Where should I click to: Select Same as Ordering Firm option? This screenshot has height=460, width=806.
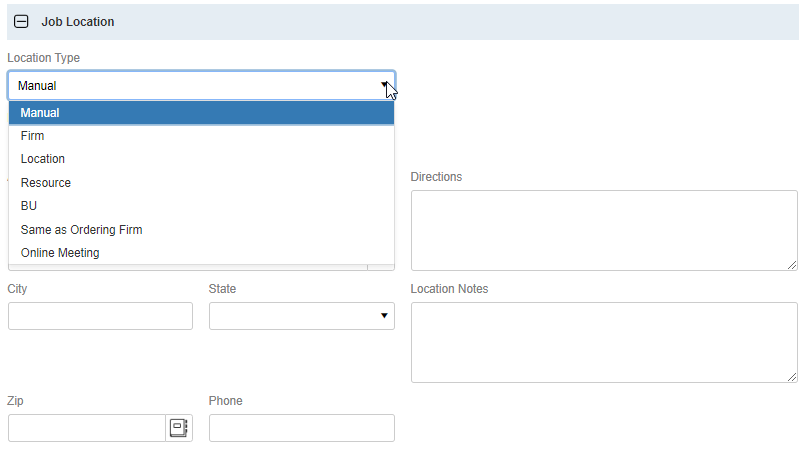pos(201,230)
